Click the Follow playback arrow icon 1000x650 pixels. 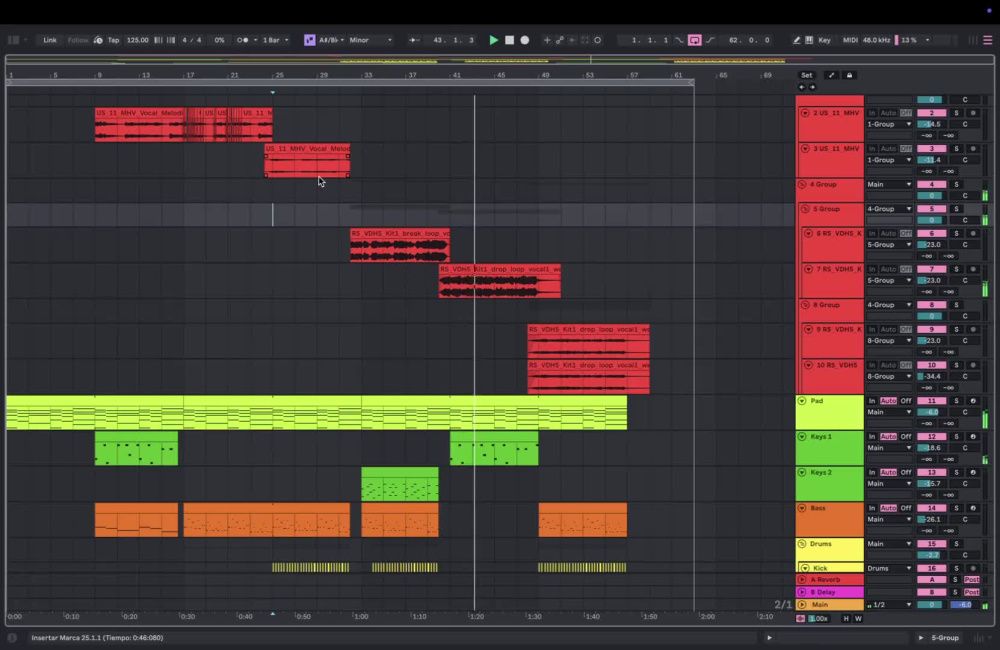415,40
